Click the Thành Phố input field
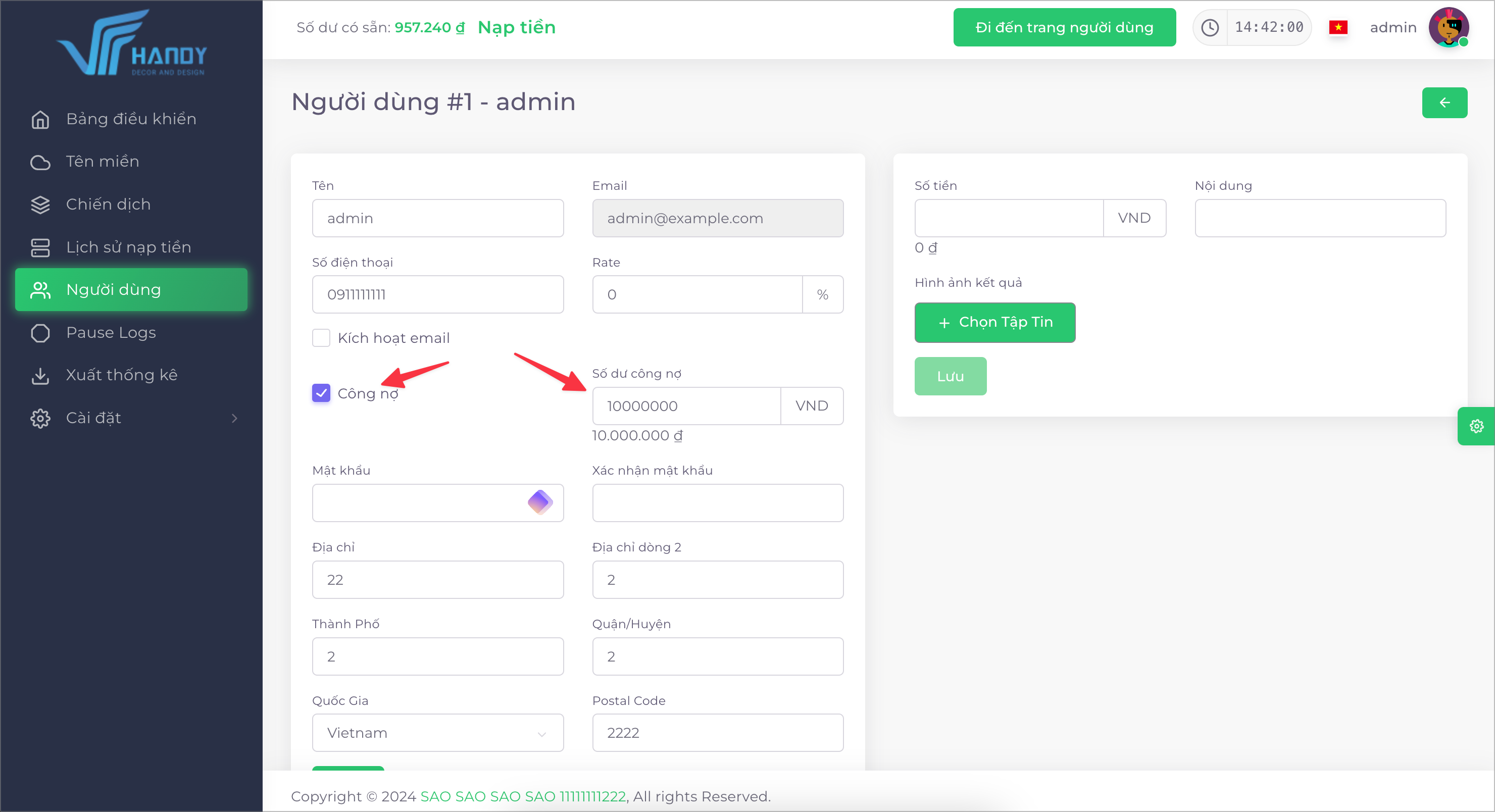The image size is (1495, 812). [437, 656]
